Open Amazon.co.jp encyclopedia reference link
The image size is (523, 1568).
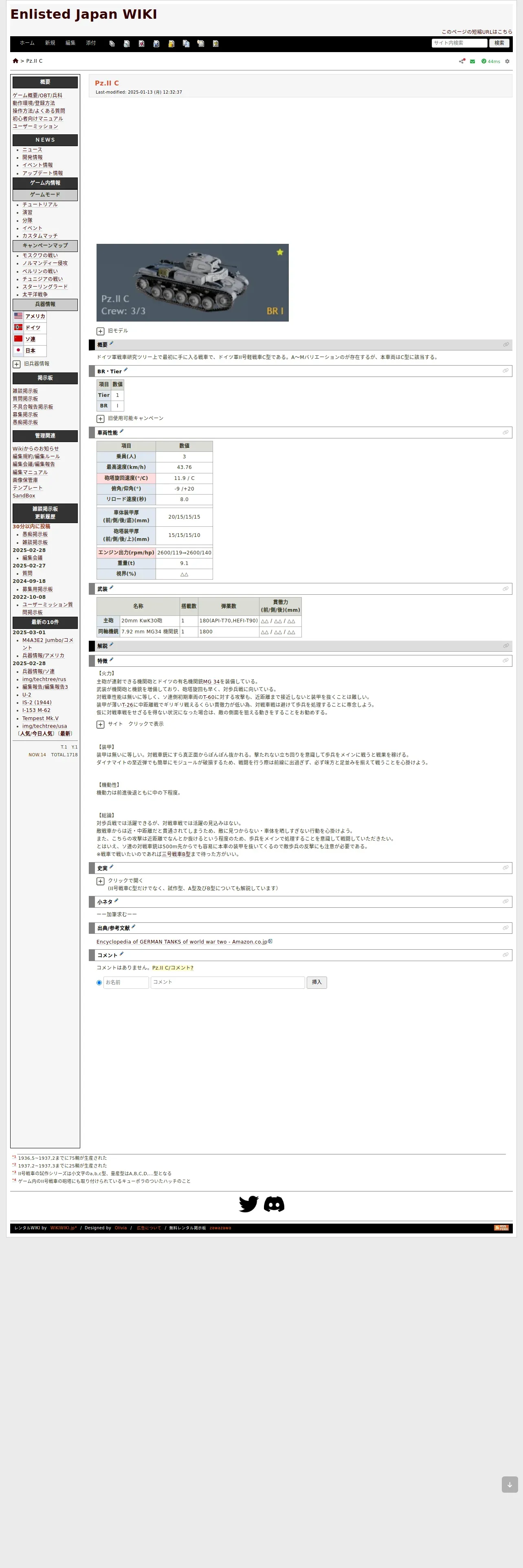(x=181, y=942)
